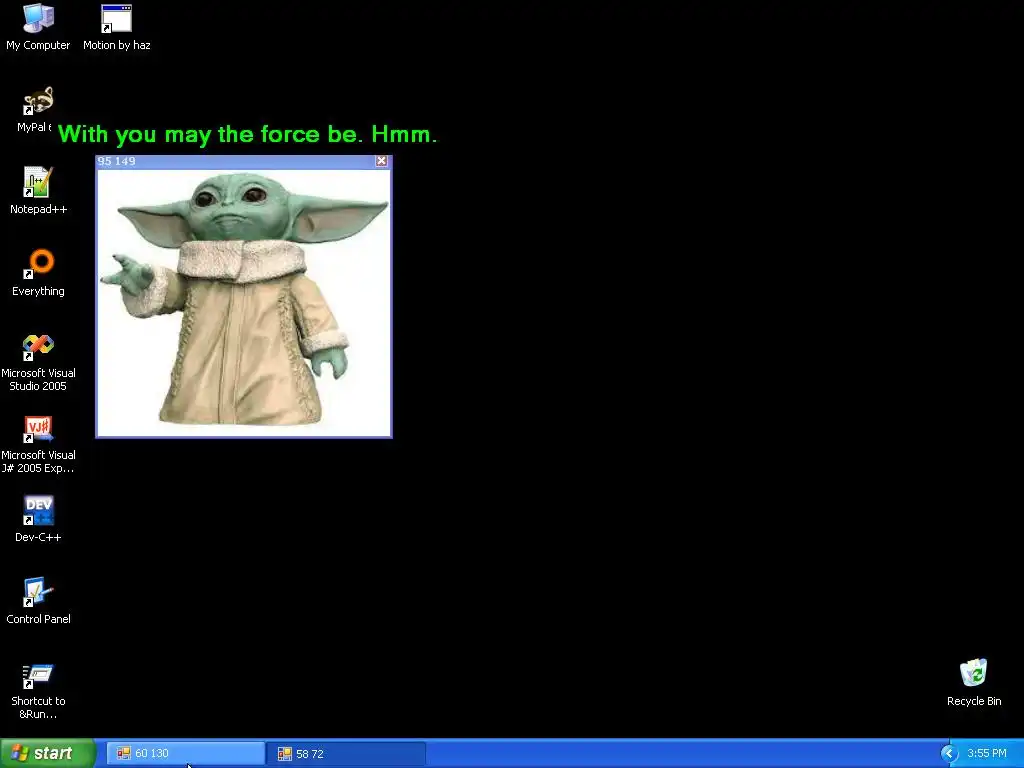Click the baby Yoda image in window

click(x=244, y=302)
